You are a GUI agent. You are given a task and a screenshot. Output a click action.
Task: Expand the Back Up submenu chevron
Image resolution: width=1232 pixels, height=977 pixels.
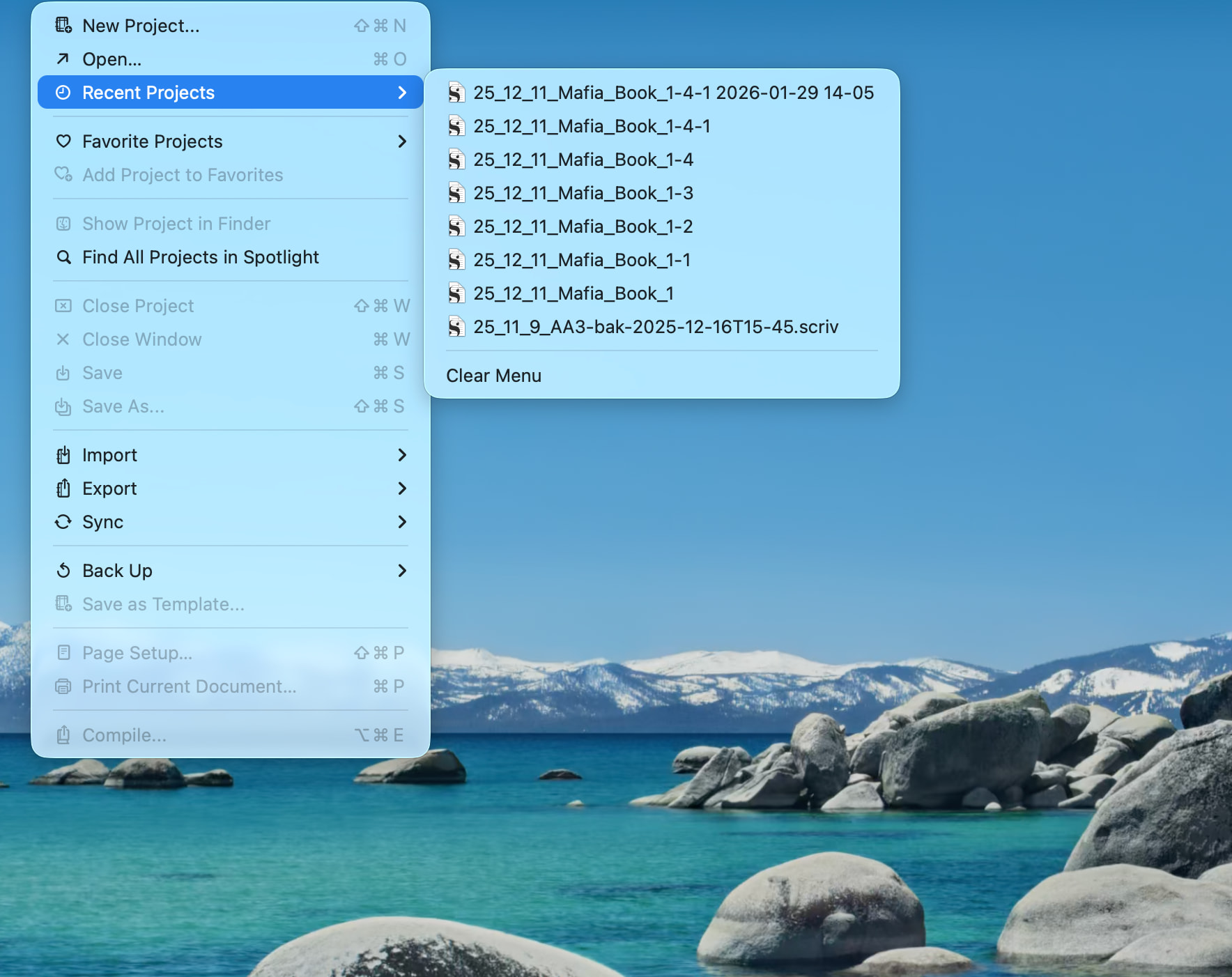401,571
